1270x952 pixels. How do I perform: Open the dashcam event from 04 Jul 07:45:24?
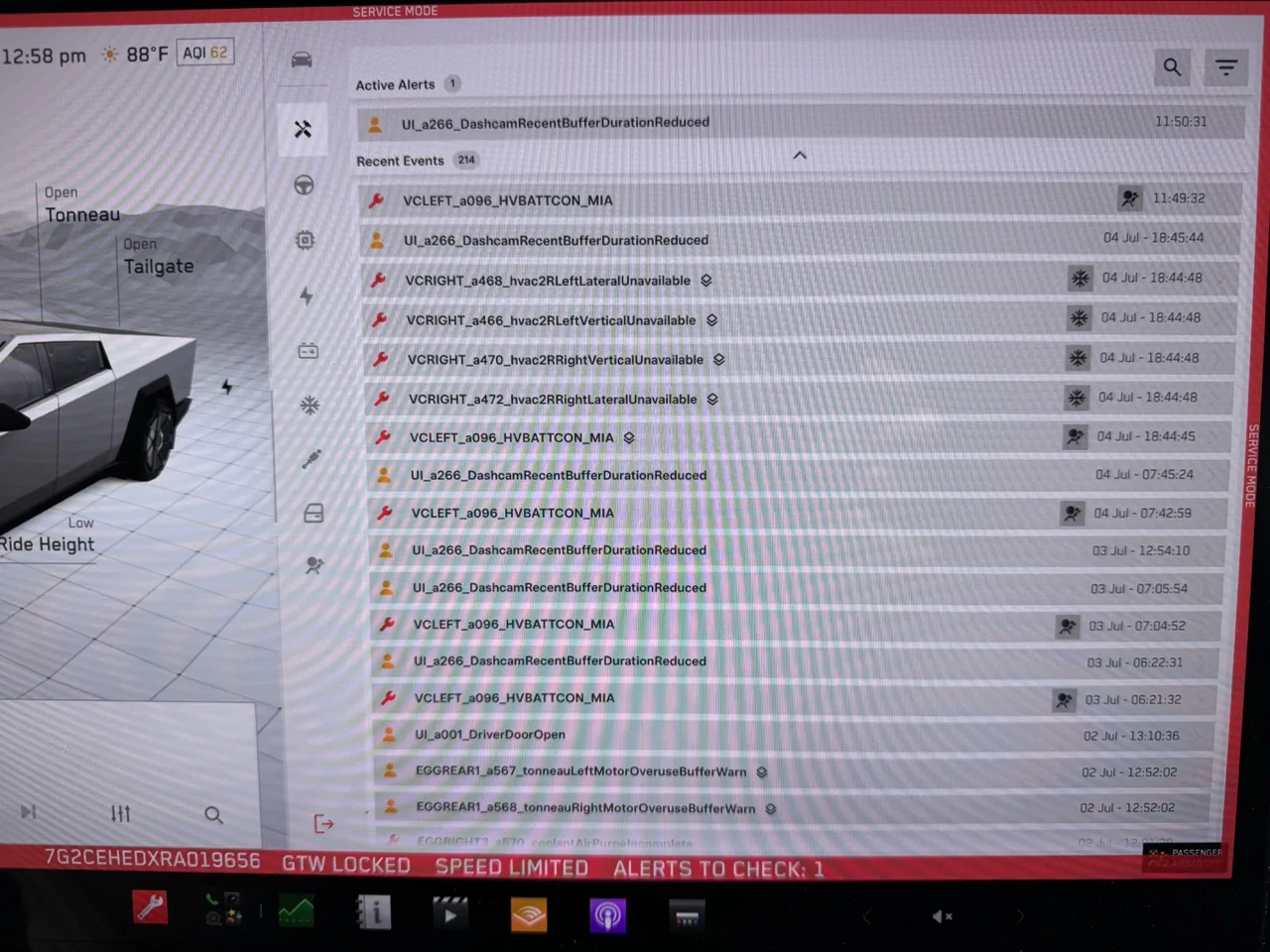pos(800,475)
